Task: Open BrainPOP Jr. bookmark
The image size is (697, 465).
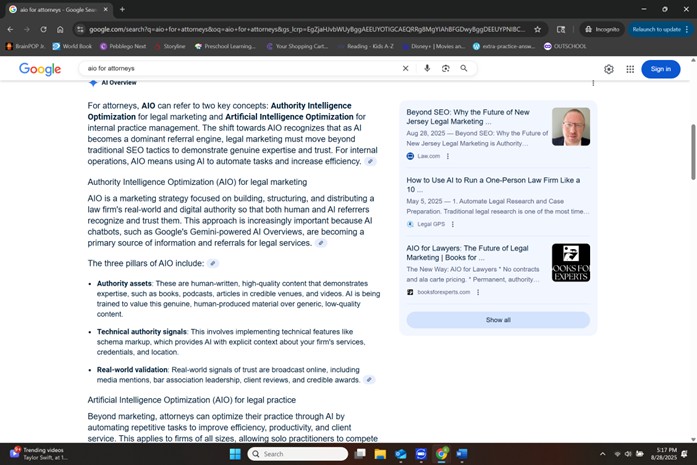Action: (25, 46)
